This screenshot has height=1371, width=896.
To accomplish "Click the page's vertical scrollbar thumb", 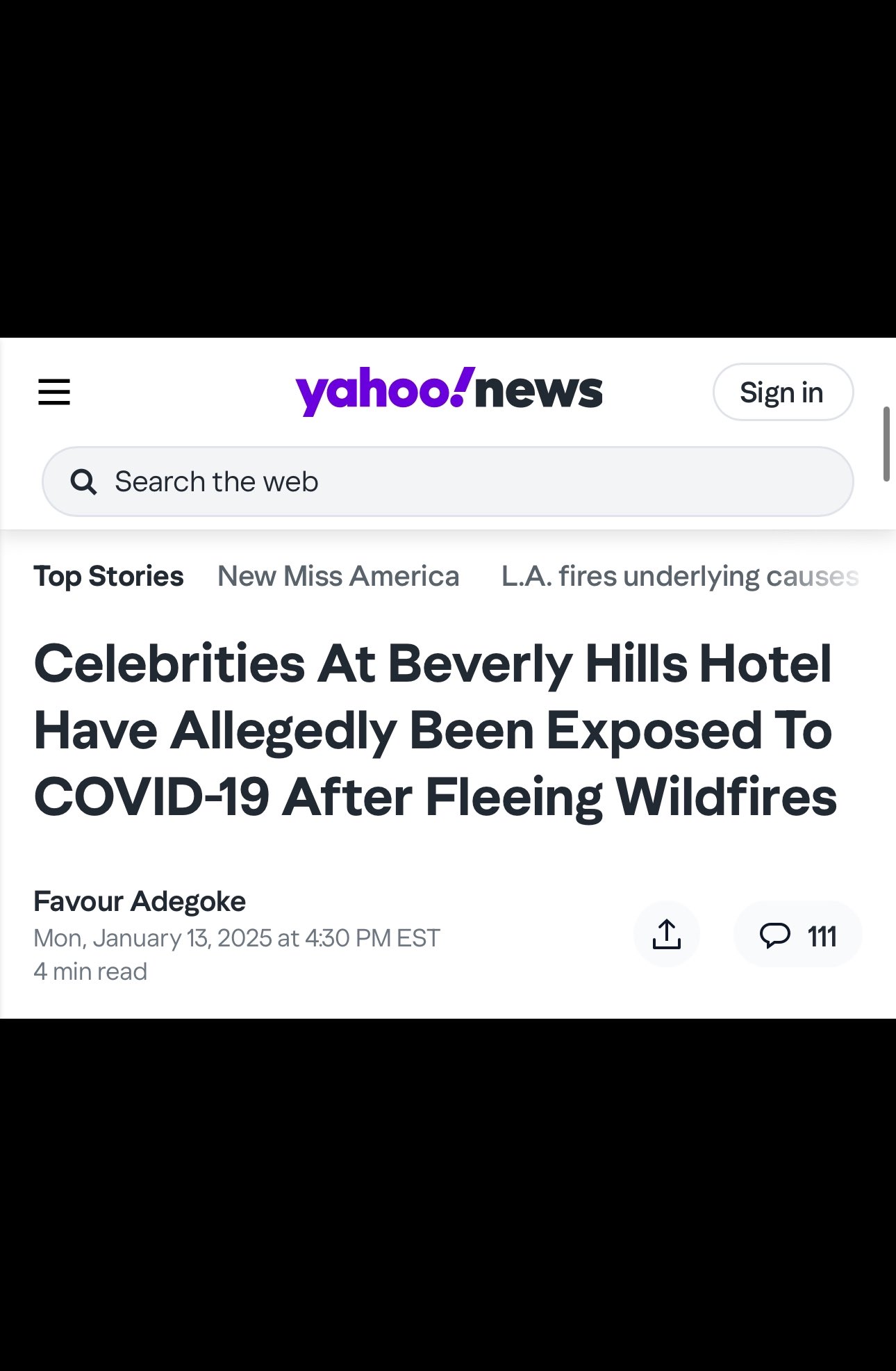I will (886, 443).
